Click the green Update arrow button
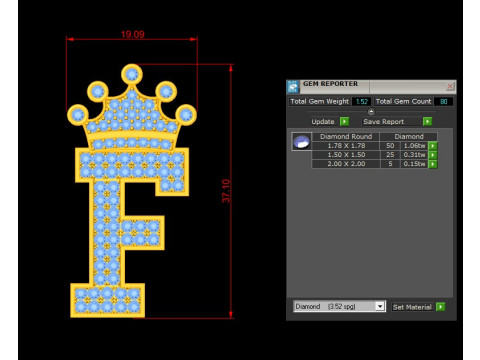Screen dimensions: 480x360 (344, 121)
